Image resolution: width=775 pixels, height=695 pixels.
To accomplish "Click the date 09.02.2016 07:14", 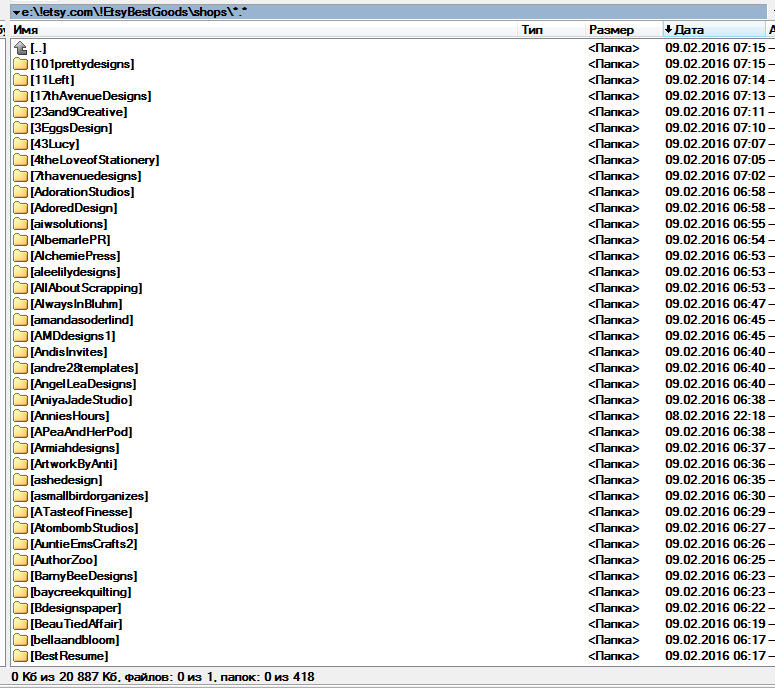I will click(x=715, y=80).
